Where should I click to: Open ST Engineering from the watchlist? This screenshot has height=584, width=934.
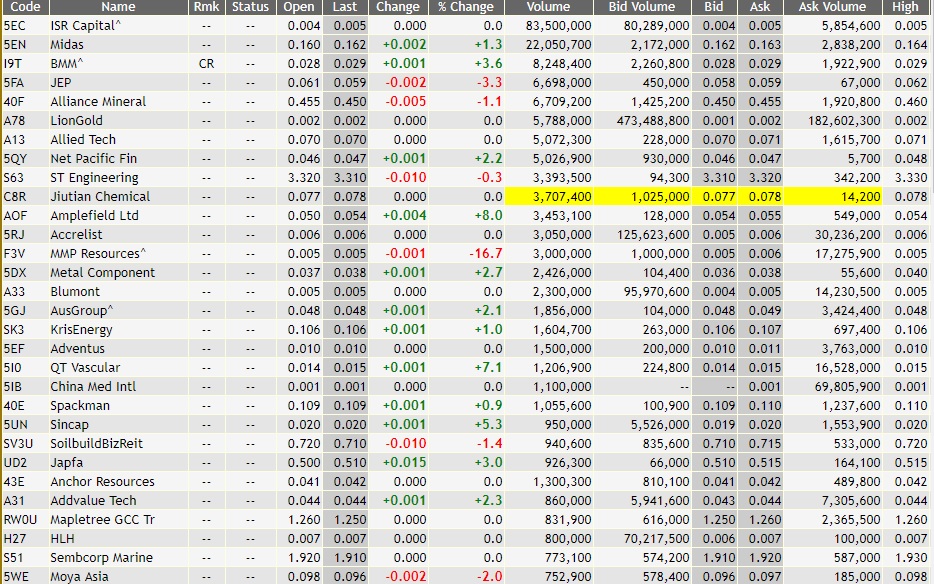tap(96, 177)
